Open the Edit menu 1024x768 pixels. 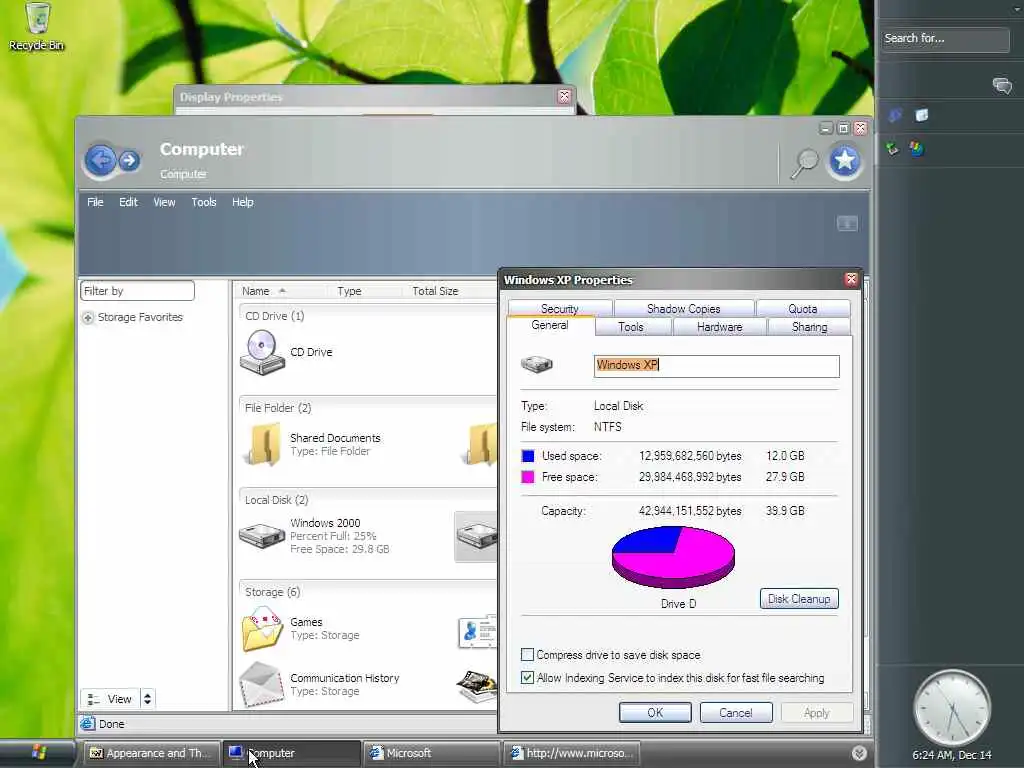tap(128, 202)
